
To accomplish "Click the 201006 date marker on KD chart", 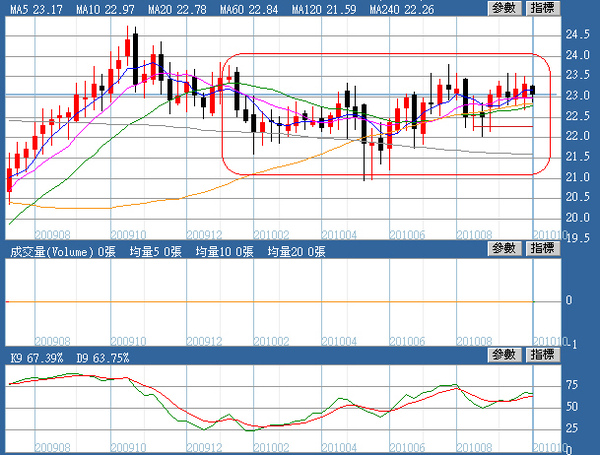I will pyautogui.click(x=407, y=447).
